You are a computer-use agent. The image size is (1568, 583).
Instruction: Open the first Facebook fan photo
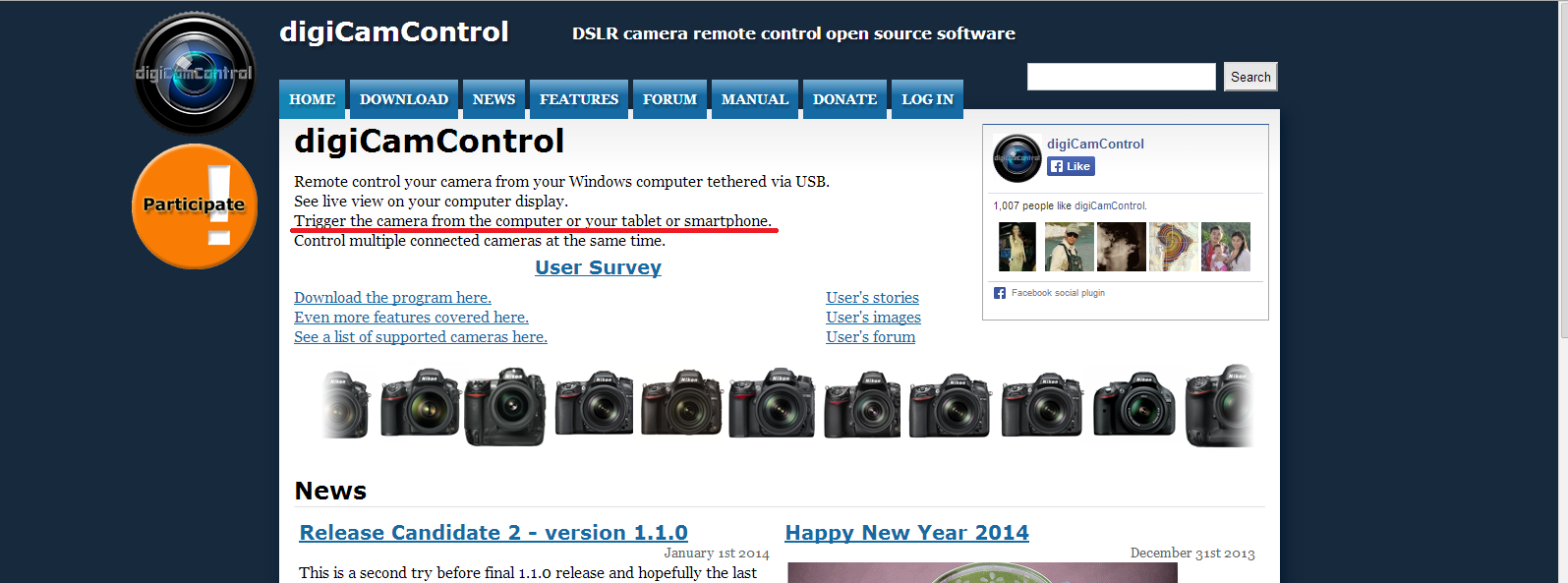(1016, 246)
